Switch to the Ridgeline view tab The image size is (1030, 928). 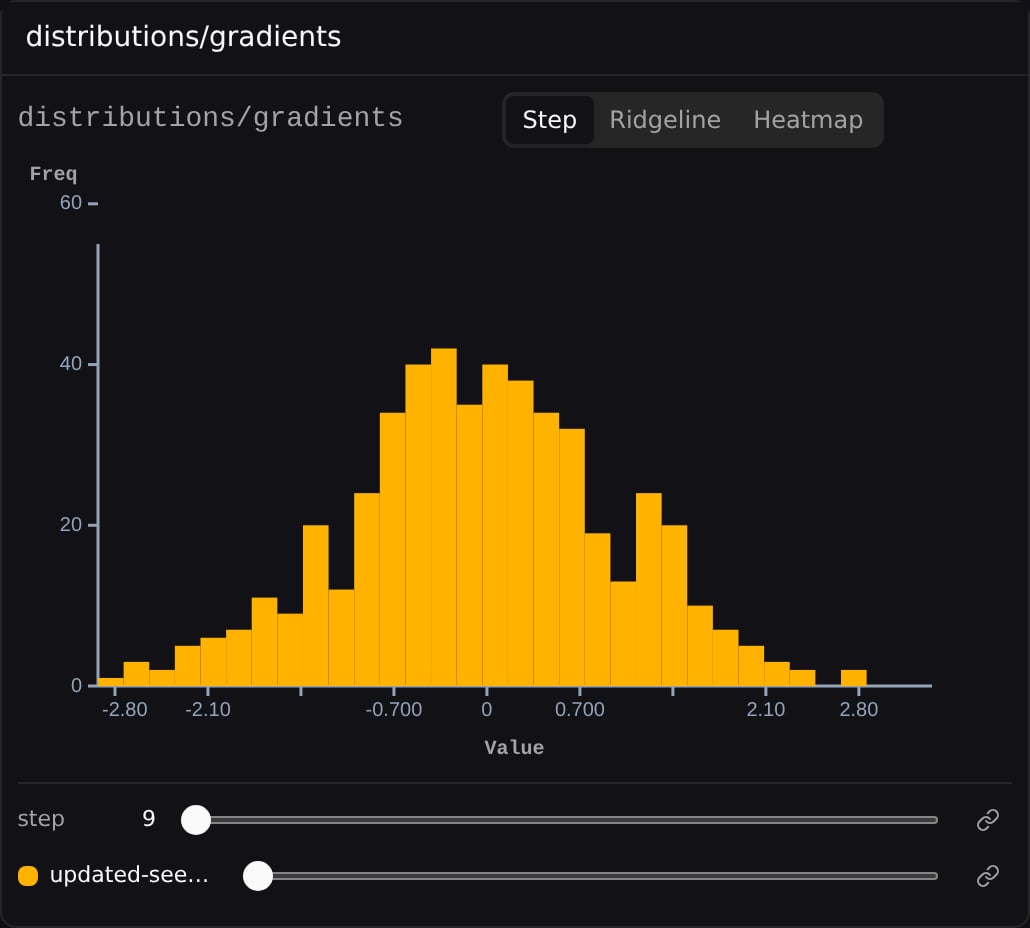pos(665,120)
